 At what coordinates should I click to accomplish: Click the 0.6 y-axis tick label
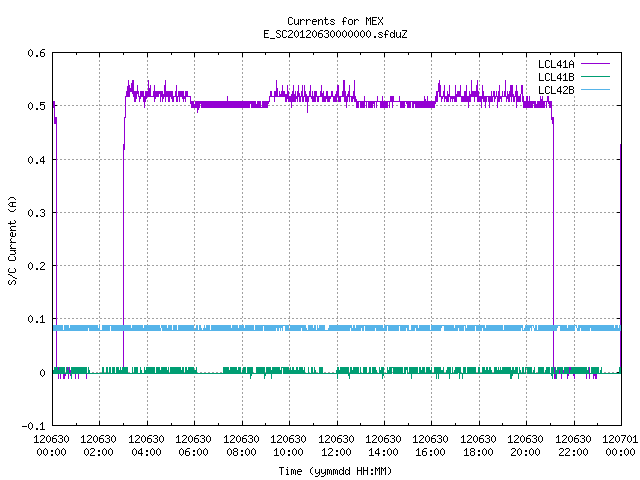click(36, 53)
